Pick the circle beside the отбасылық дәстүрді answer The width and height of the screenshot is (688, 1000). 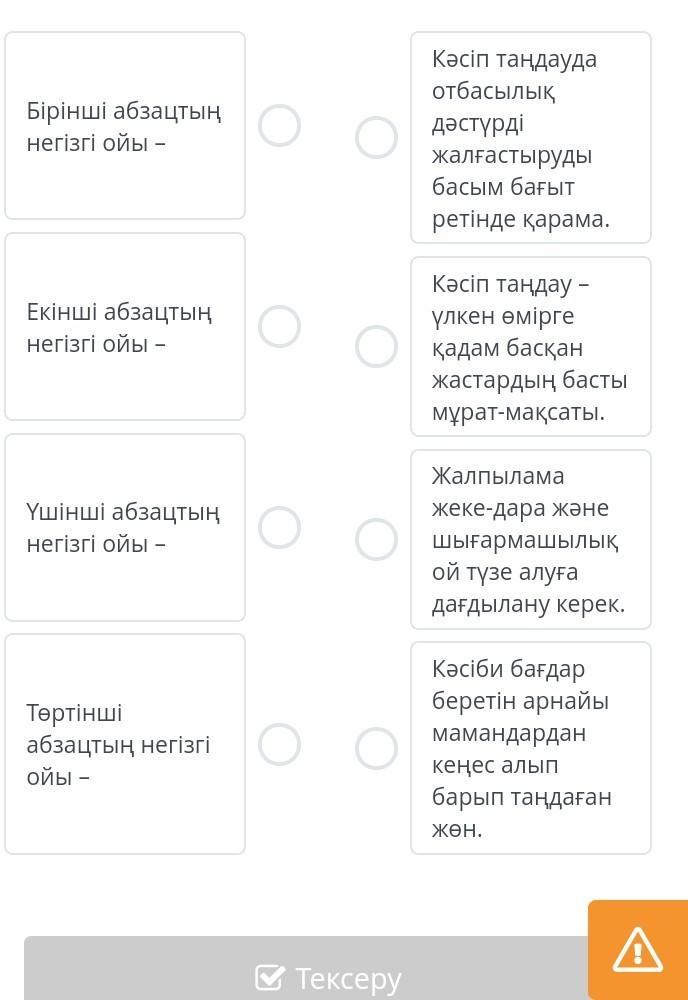(377, 138)
